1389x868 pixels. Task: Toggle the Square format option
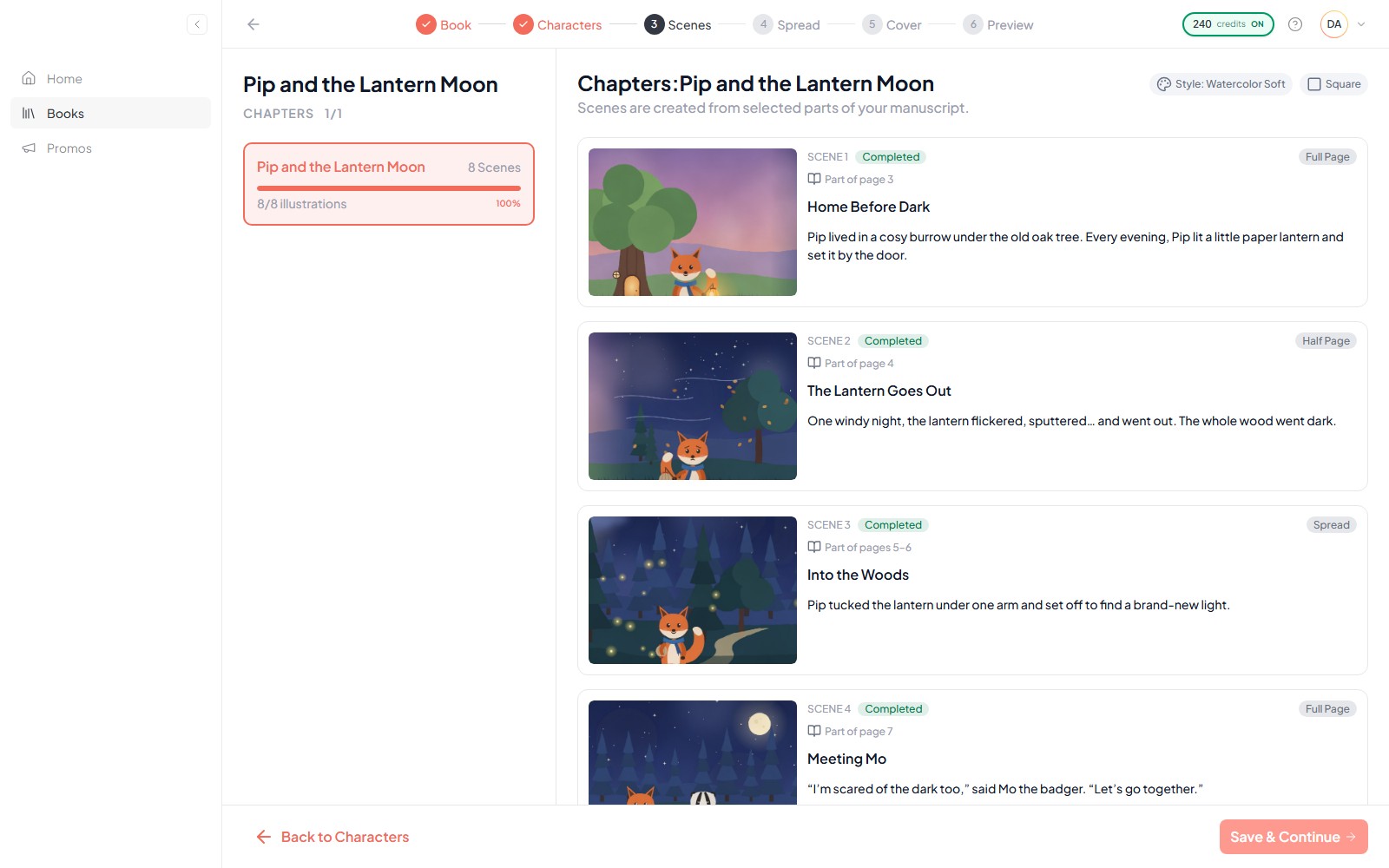click(1334, 84)
